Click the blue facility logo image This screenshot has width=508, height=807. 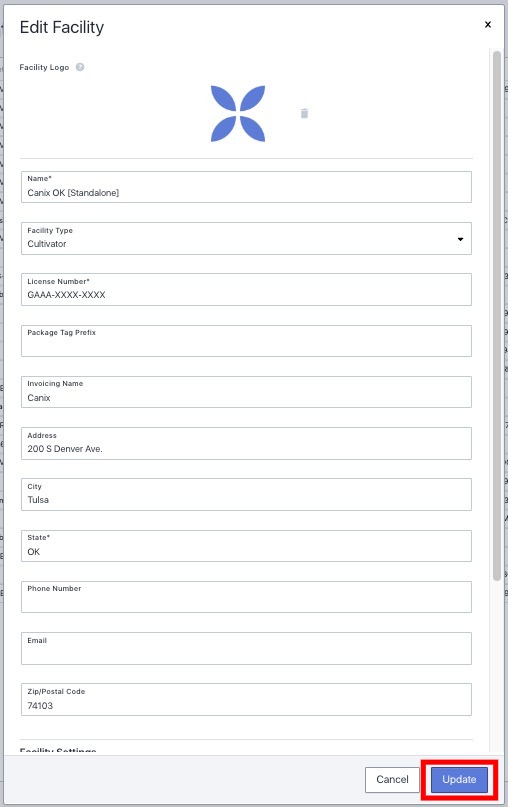[238, 113]
